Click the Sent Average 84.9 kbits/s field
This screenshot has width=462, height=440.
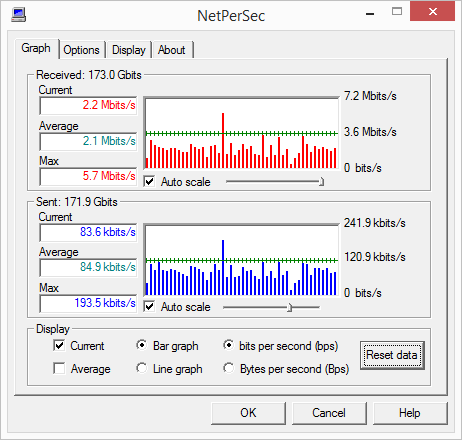tap(88, 267)
